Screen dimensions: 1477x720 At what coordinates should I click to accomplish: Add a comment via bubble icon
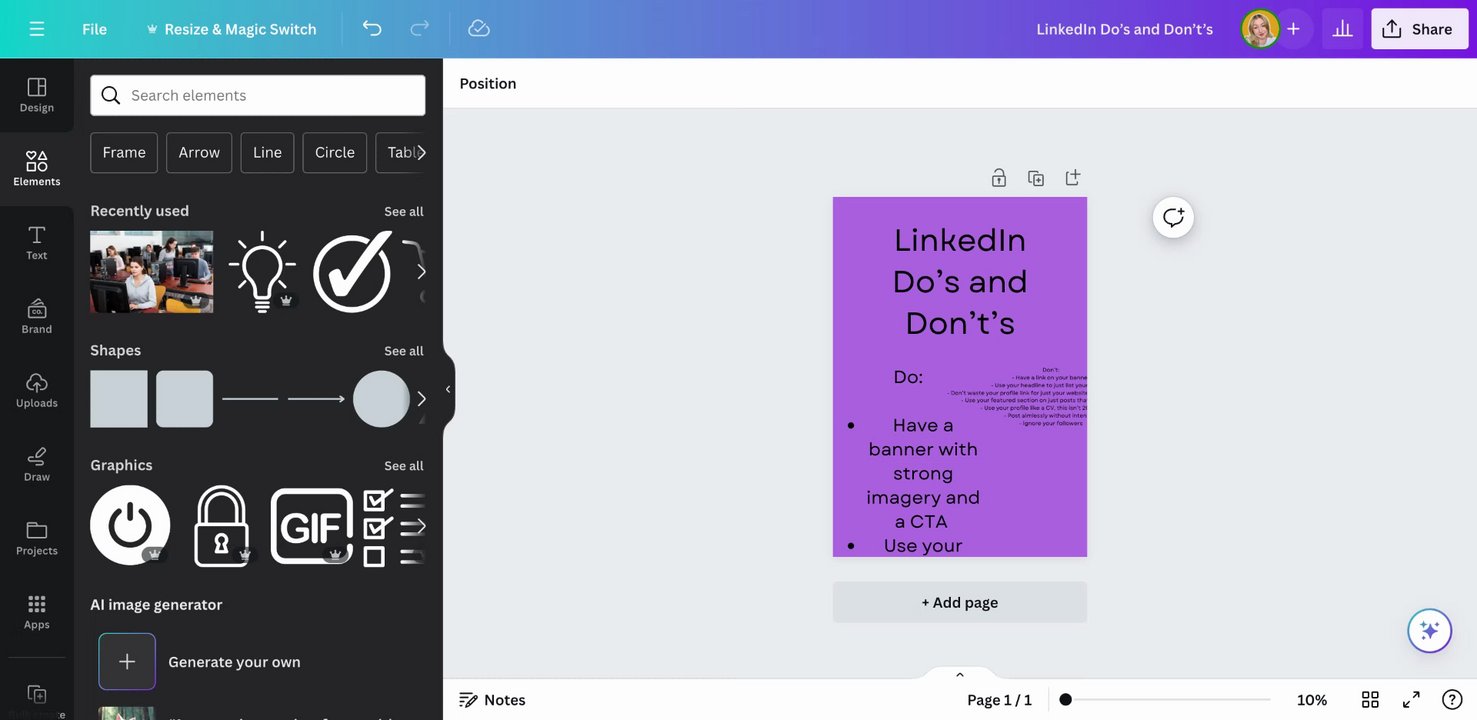(1173, 217)
